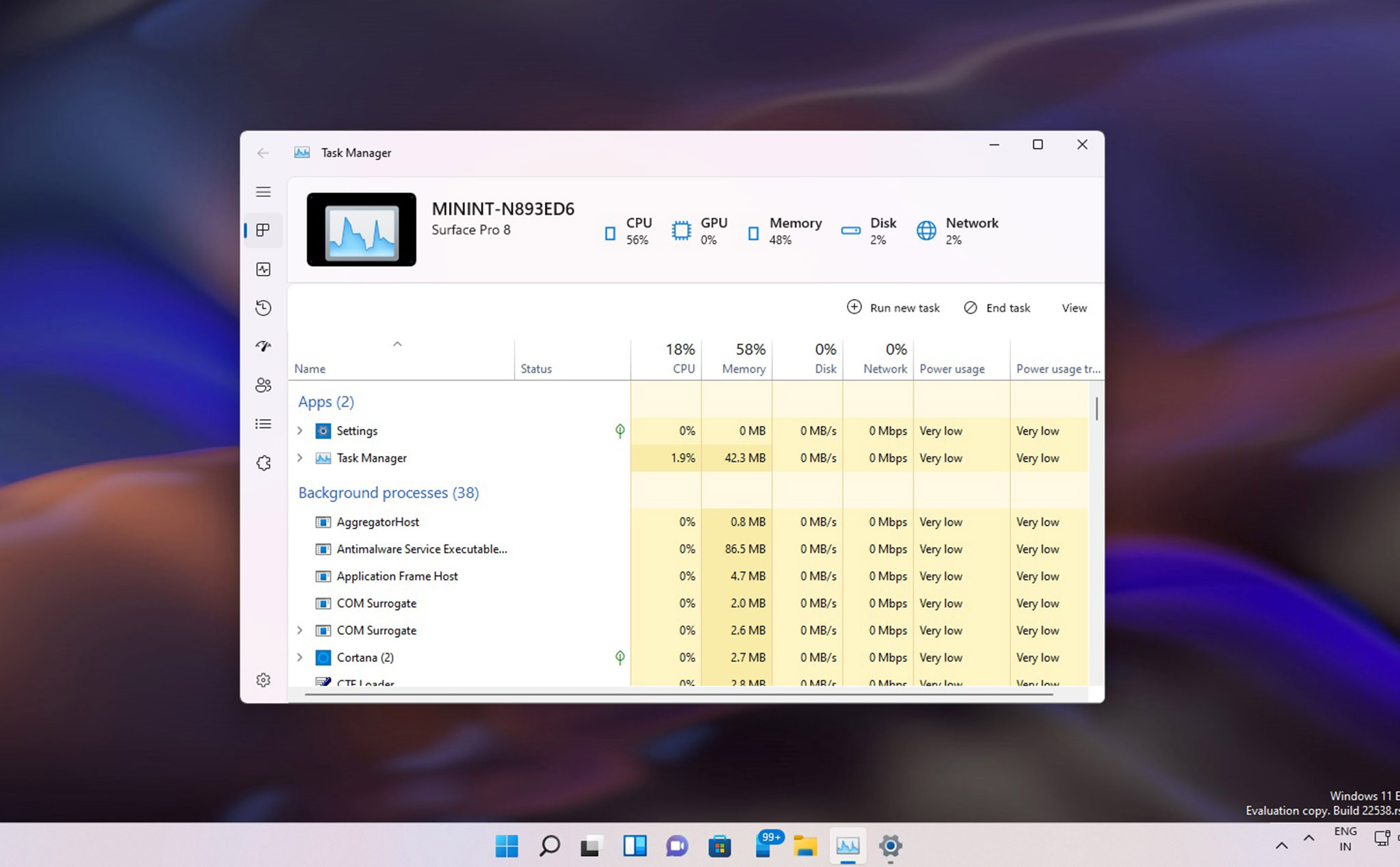This screenshot has height=867, width=1400.
Task: Open Microsoft Store from the taskbar
Action: pyautogui.click(x=719, y=846)
